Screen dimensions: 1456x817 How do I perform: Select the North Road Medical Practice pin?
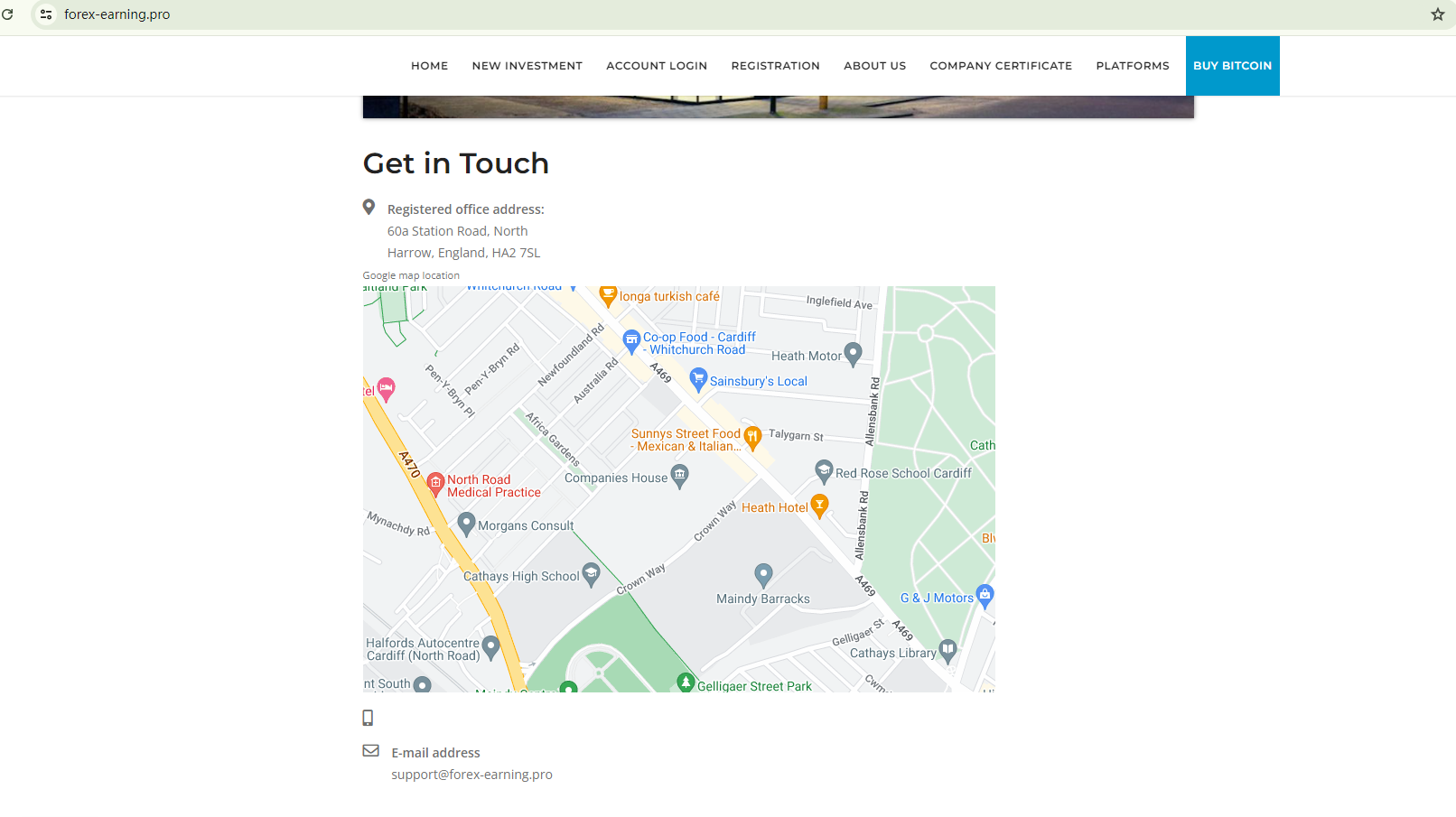coord(435,484)
